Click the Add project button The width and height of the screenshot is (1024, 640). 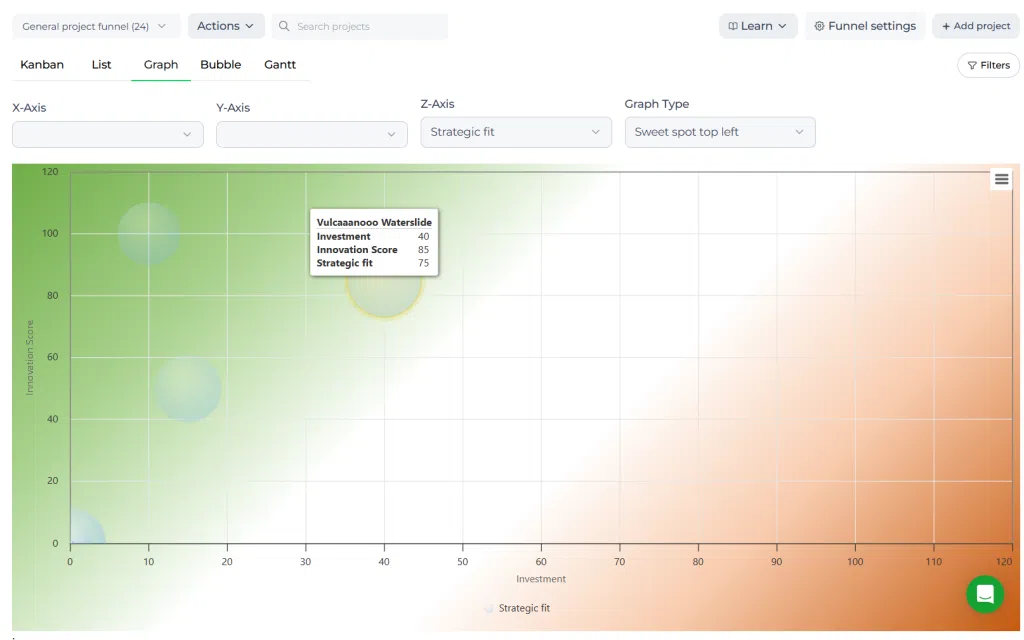pyautogui.click(x=976, y=26)
